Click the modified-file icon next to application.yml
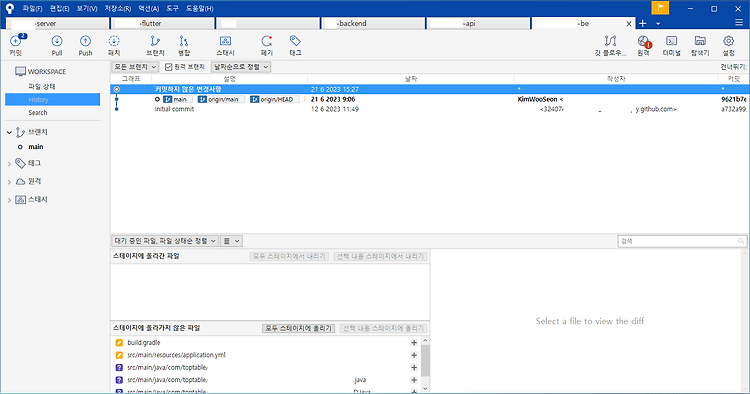 point(119,355)
